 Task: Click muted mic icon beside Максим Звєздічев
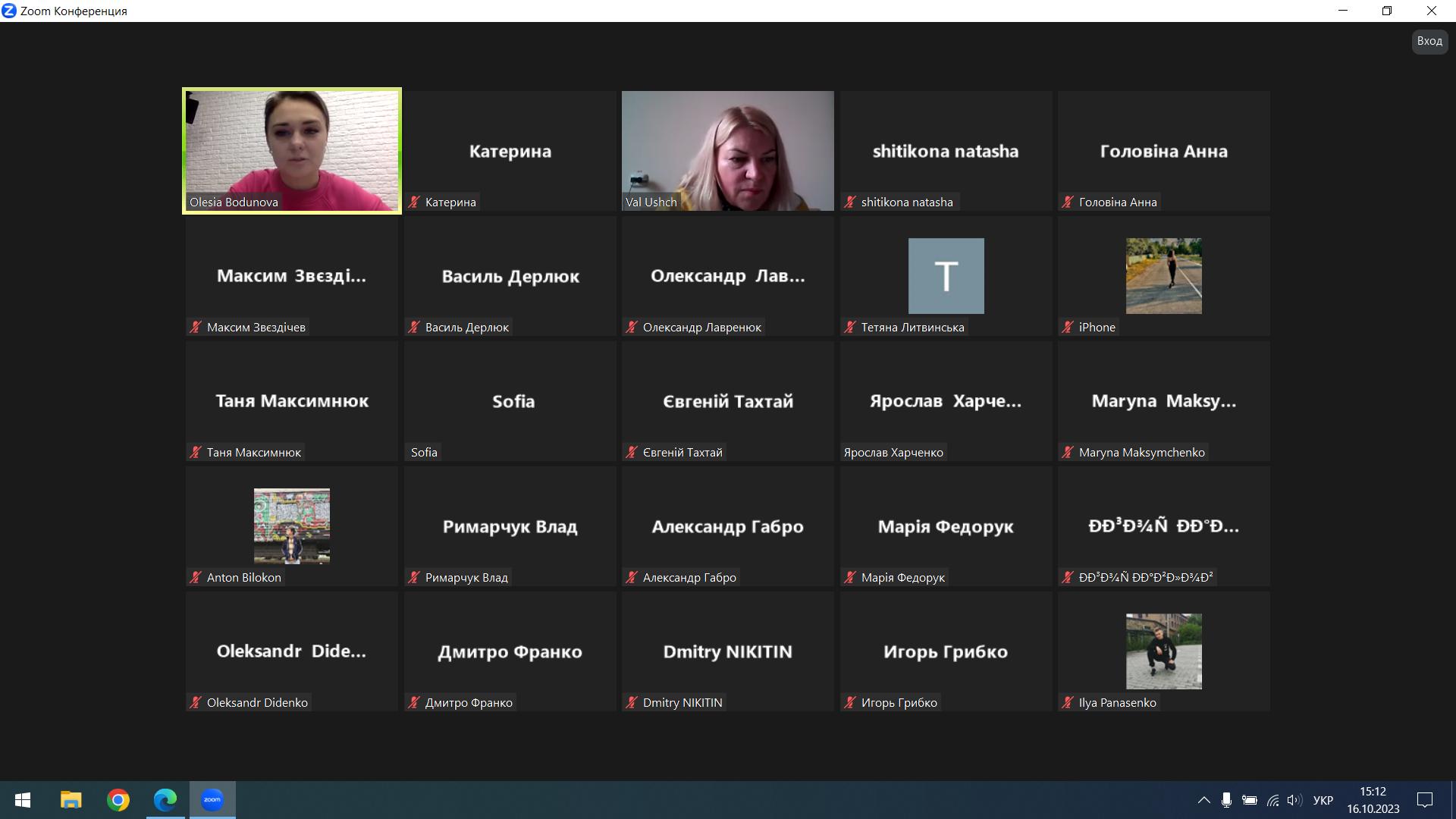pos(196,327)
